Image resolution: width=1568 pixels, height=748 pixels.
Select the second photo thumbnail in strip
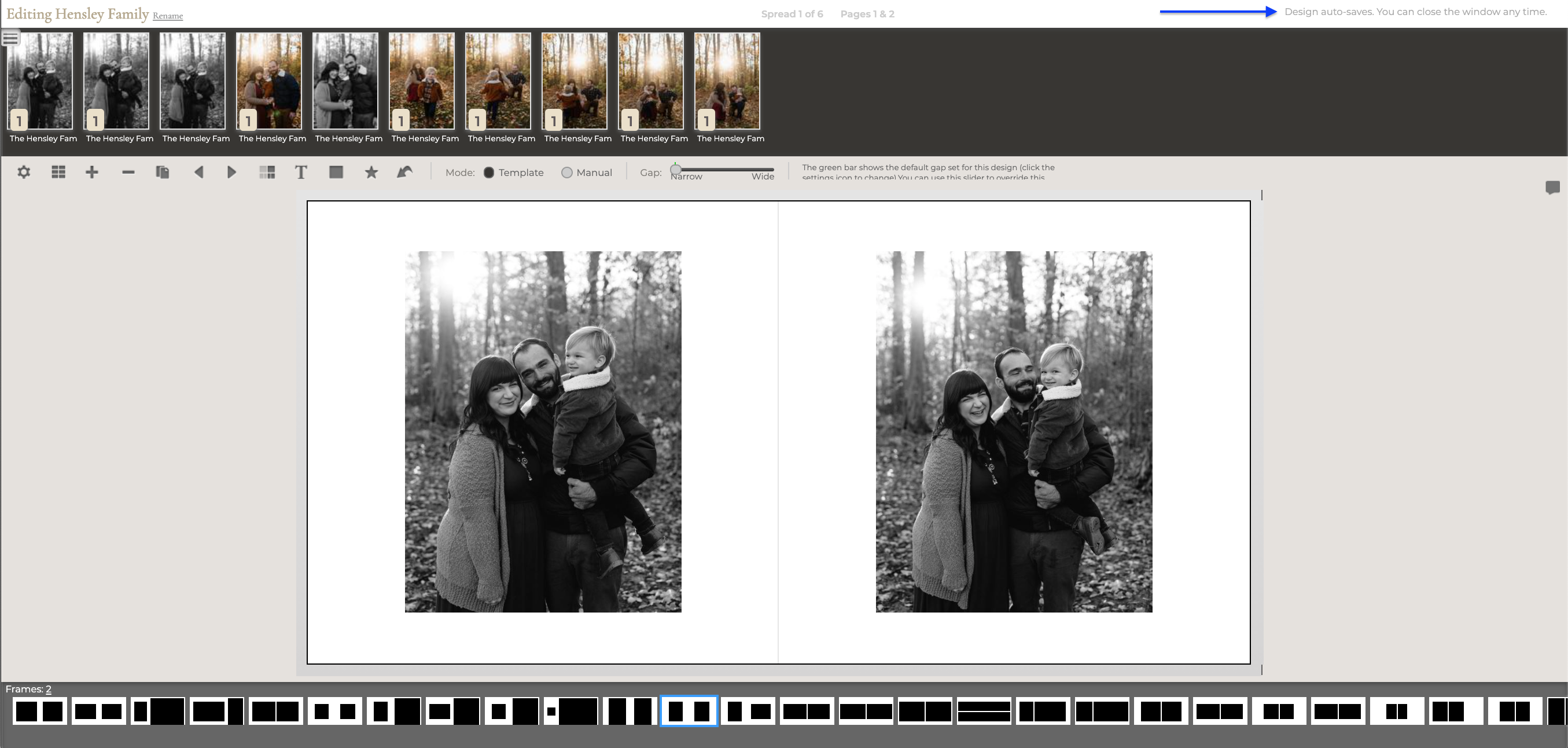[116, 81]
